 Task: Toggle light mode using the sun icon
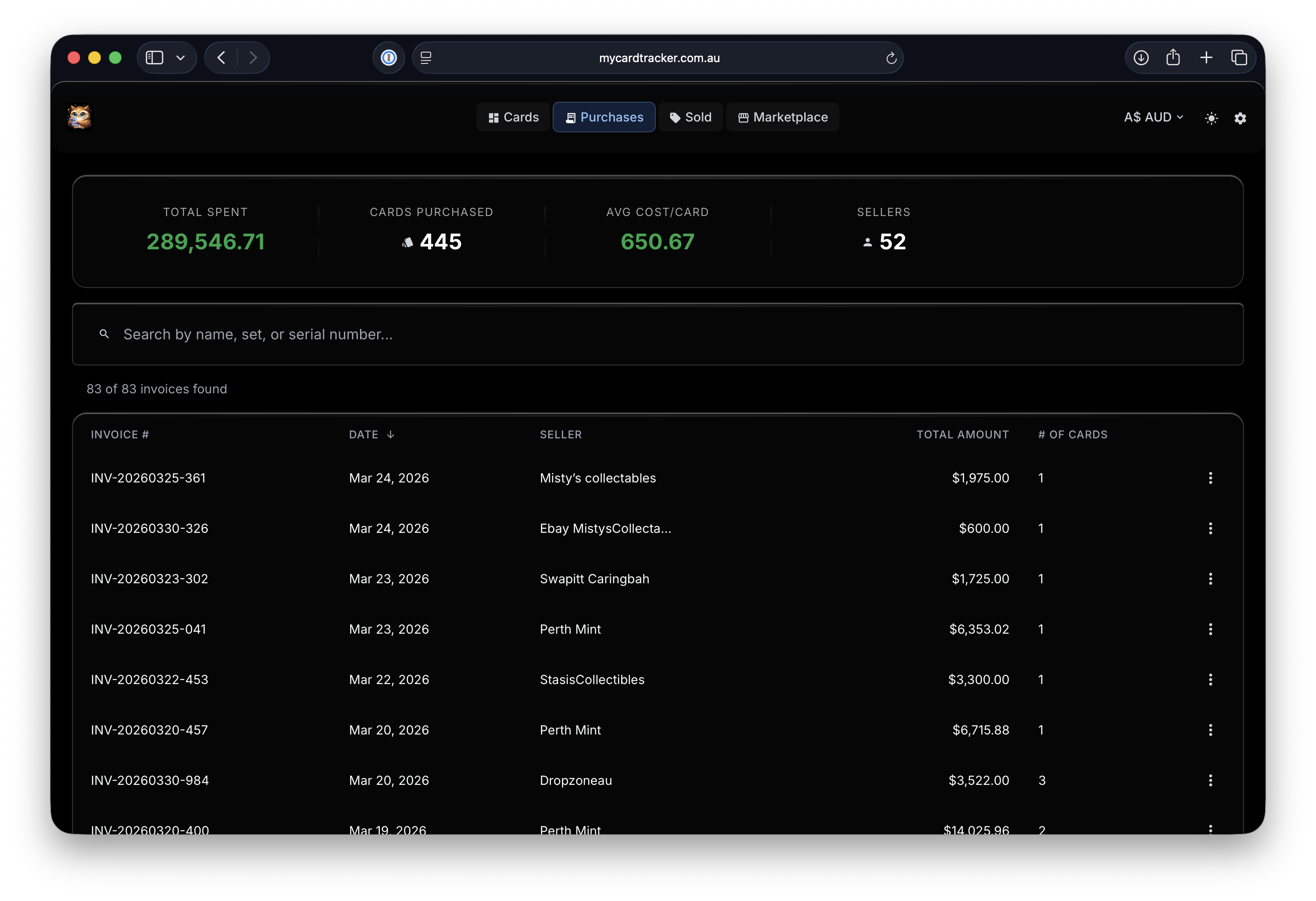[x=1211, y=118]
